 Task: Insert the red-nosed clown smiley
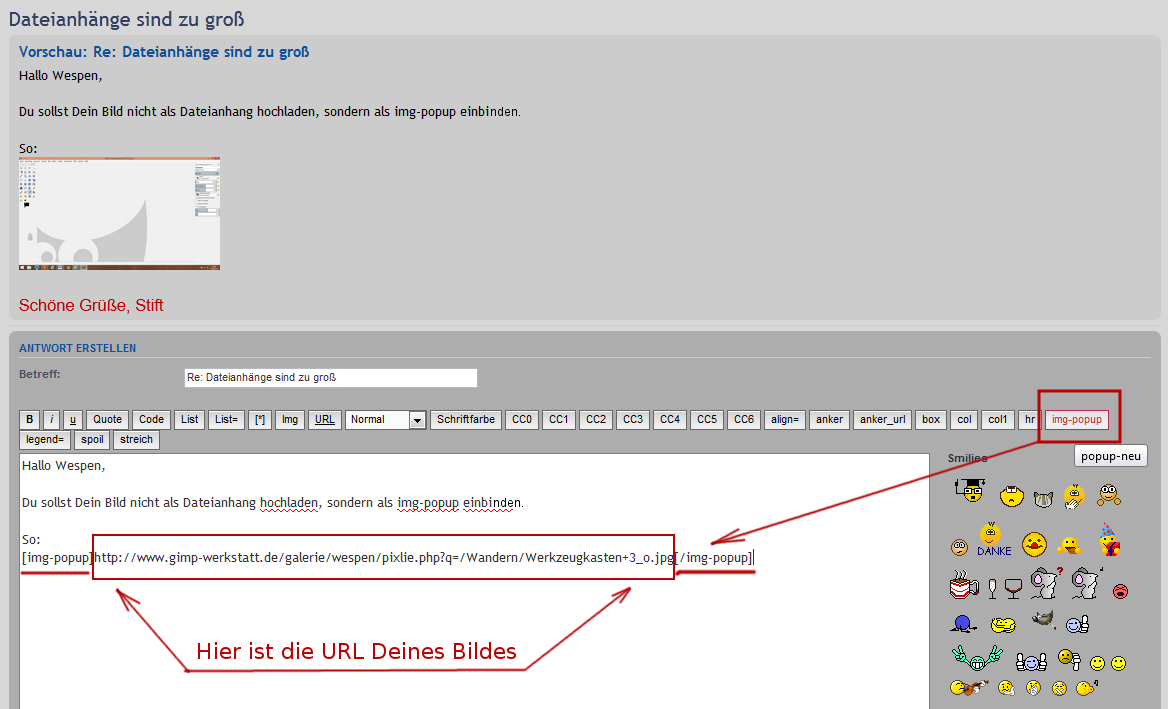coord(1035,544)
